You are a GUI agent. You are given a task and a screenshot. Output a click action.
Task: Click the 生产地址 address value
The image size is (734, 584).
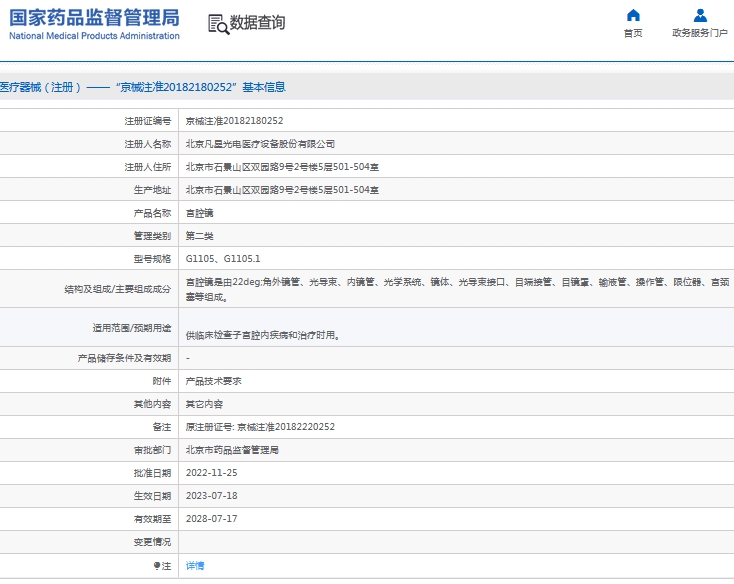(282, 190)
